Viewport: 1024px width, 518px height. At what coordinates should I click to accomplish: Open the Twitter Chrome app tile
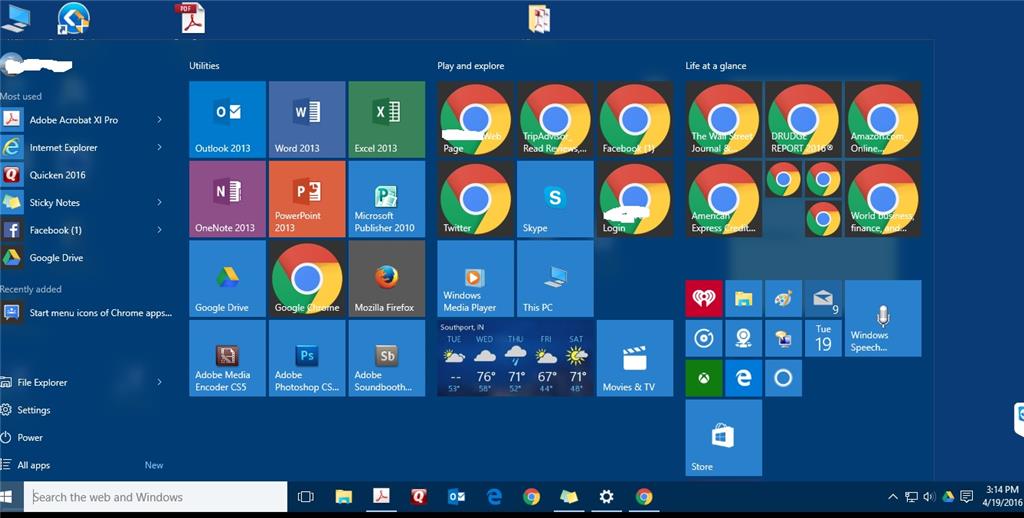pos(475,199)
